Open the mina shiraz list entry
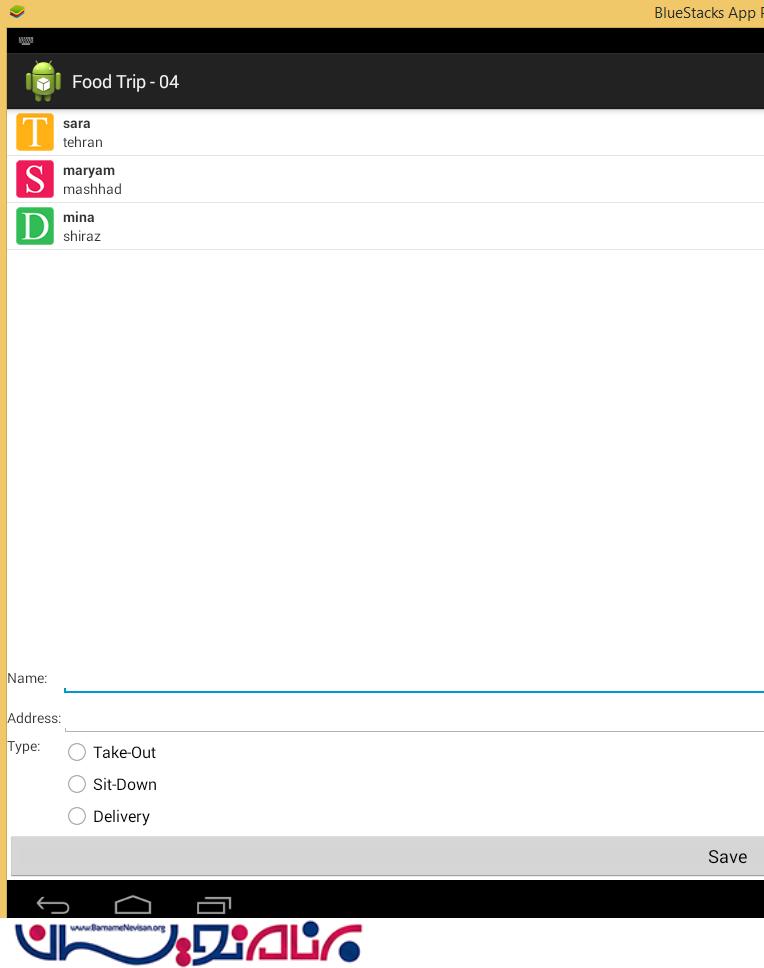This screenshot has width=764, height=968. click(400, 227)
